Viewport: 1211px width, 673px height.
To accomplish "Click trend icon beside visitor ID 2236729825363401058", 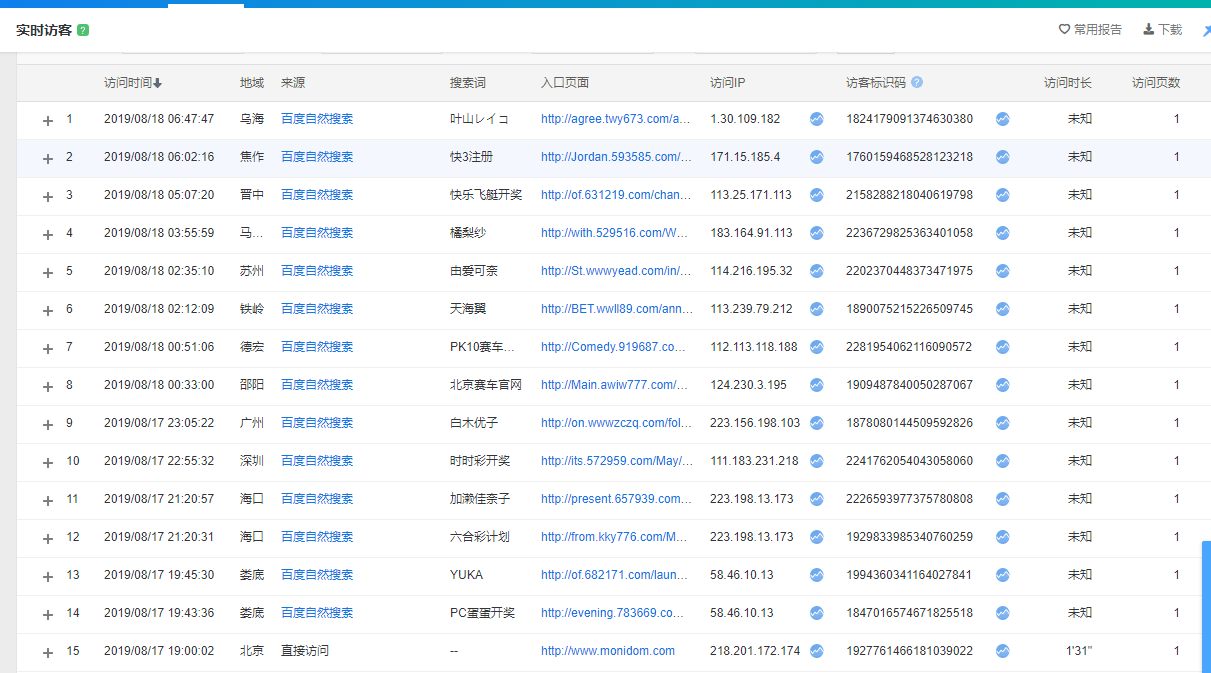I will tap(1003, 233).
